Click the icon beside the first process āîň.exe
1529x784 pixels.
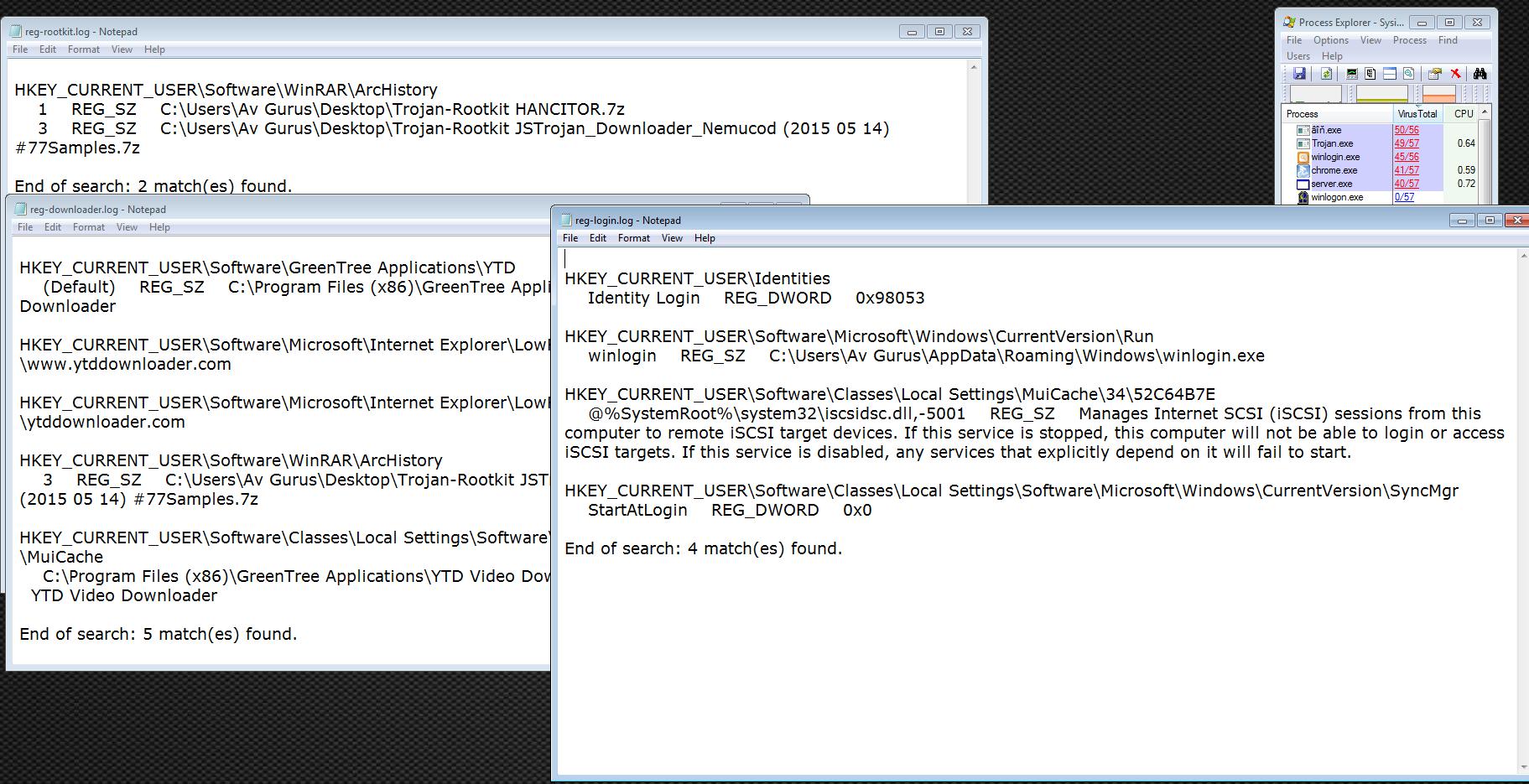pos(1303,130)
